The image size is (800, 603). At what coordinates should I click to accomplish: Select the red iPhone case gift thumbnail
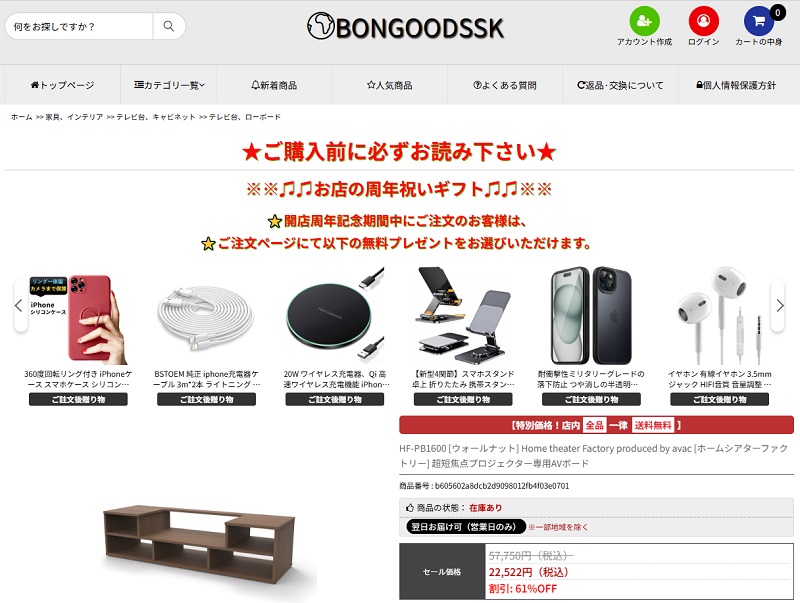[x=78, y=319]
